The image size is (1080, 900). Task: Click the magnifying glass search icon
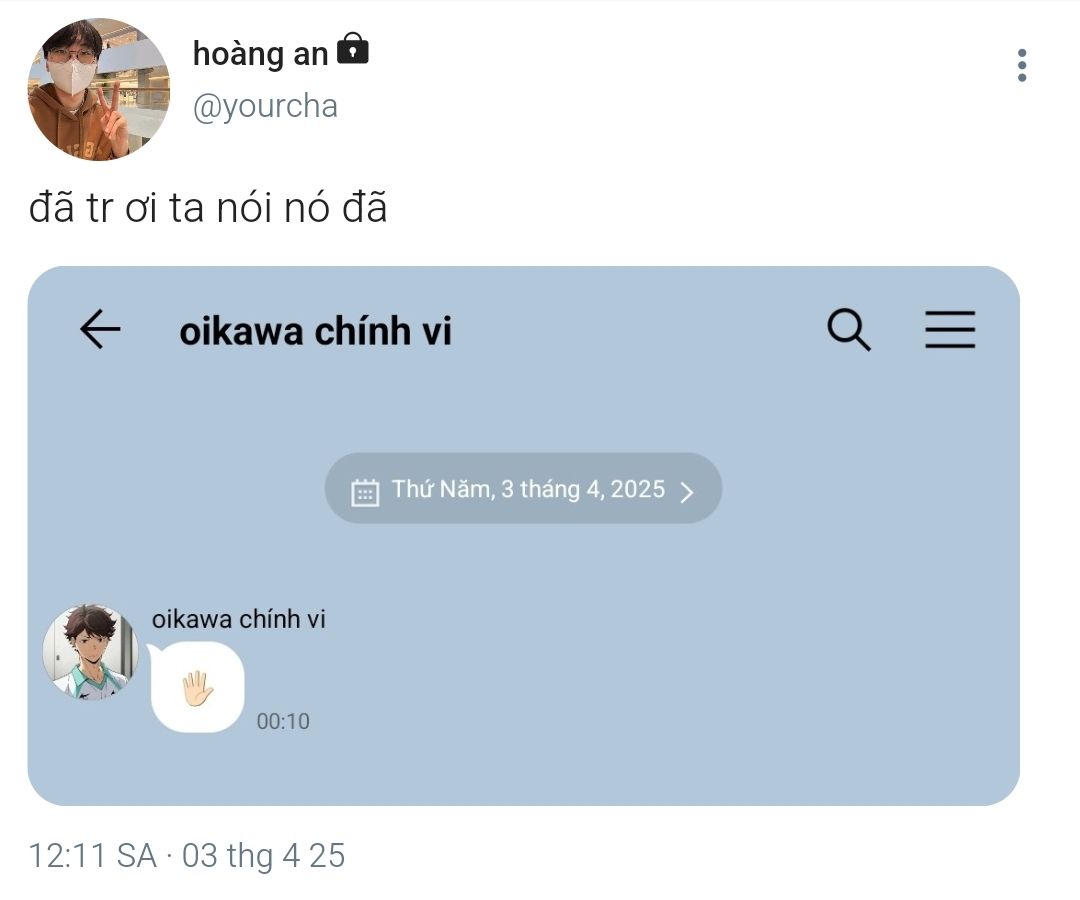point(849,329)
